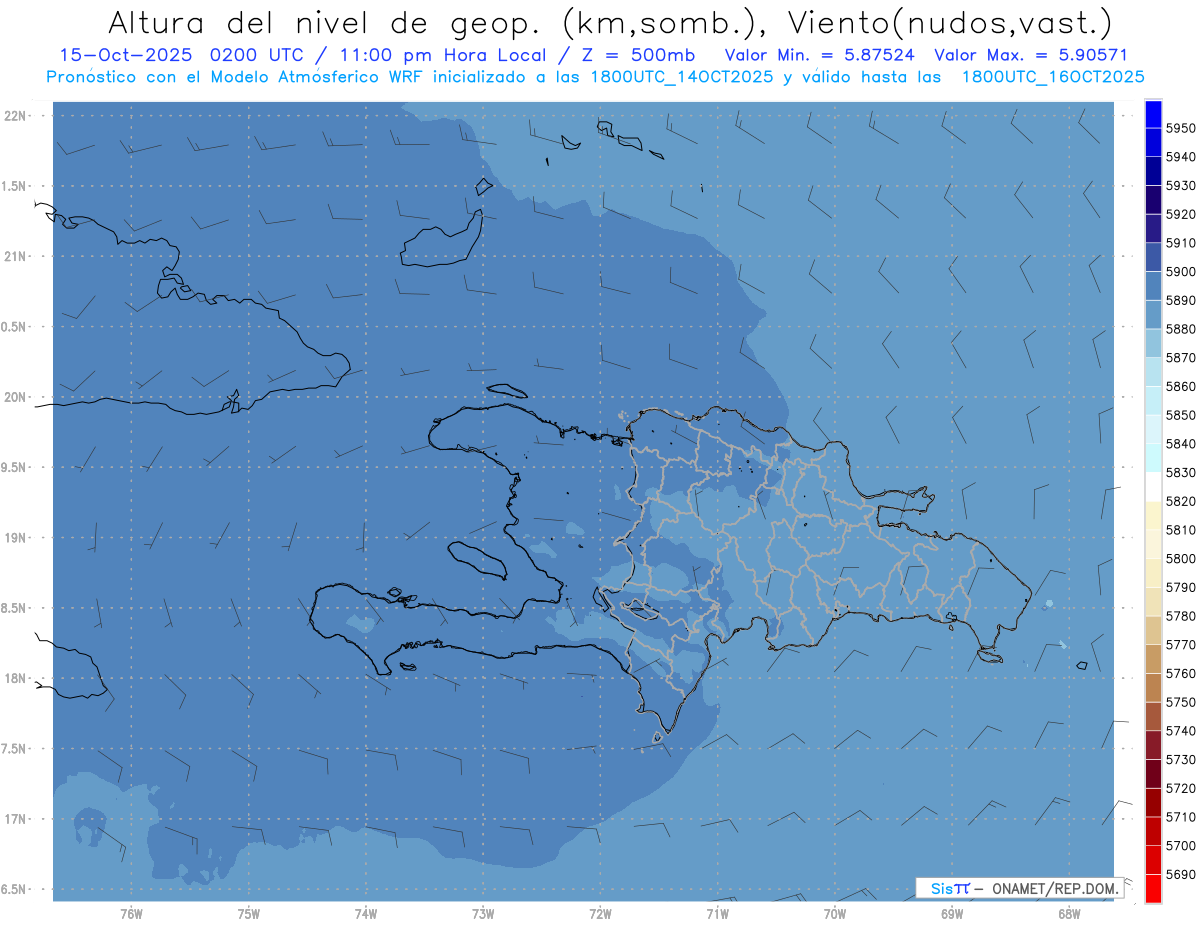Click the '68W' longitude label
1200x927 pixels.
[x=1069, y=914]
